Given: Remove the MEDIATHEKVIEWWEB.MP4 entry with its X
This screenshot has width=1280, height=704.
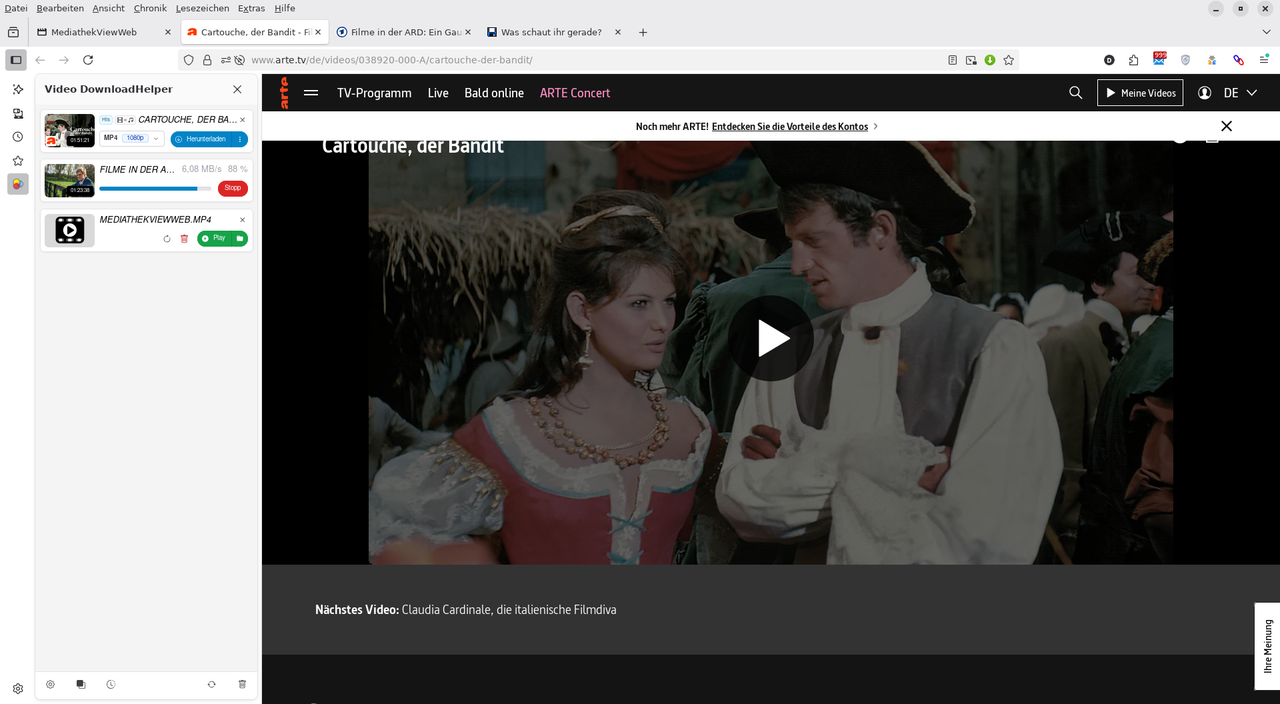Looking at the screenshot, I should (x=242, y=220).
